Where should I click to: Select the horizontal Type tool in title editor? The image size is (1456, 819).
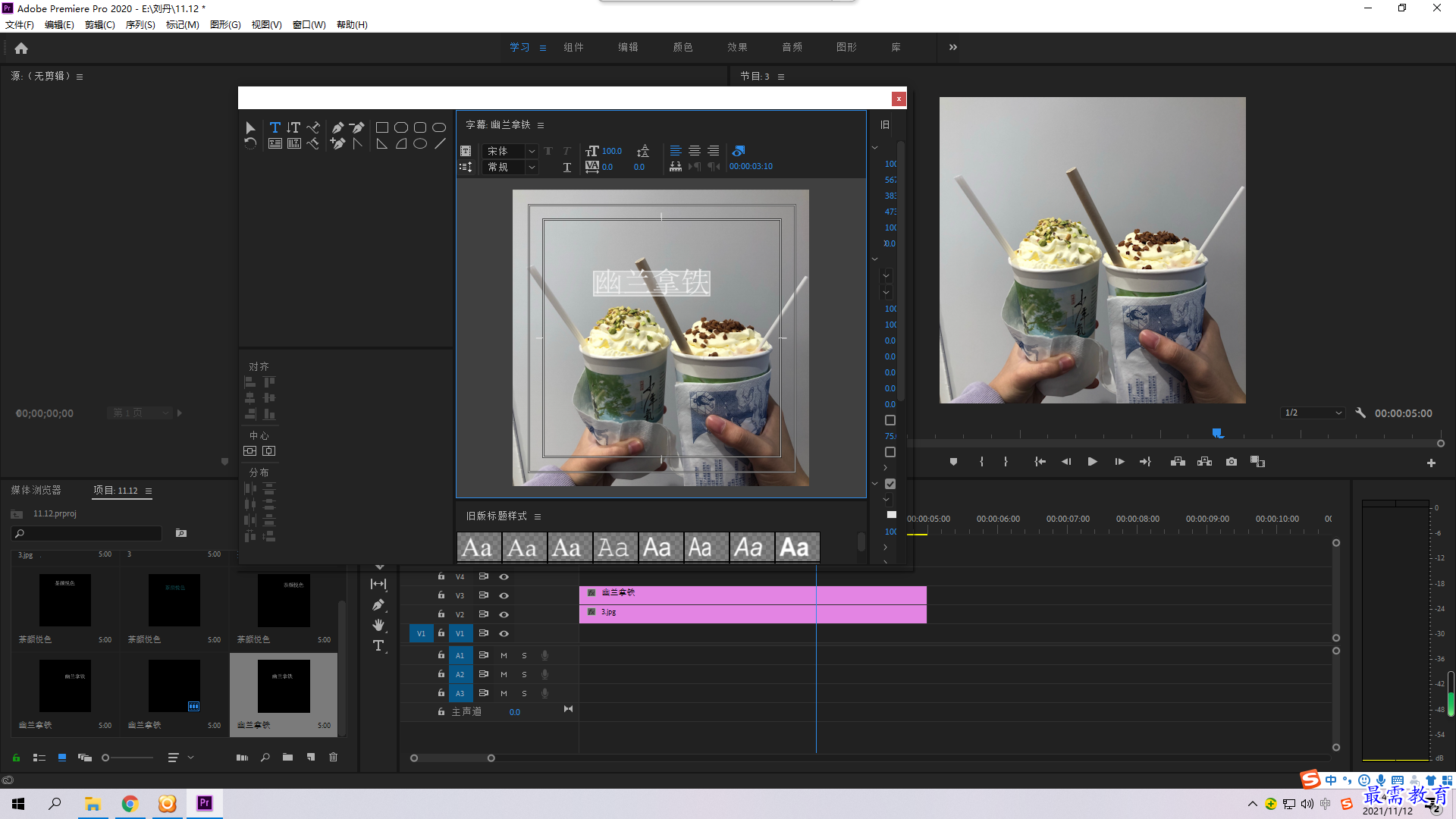275,127
